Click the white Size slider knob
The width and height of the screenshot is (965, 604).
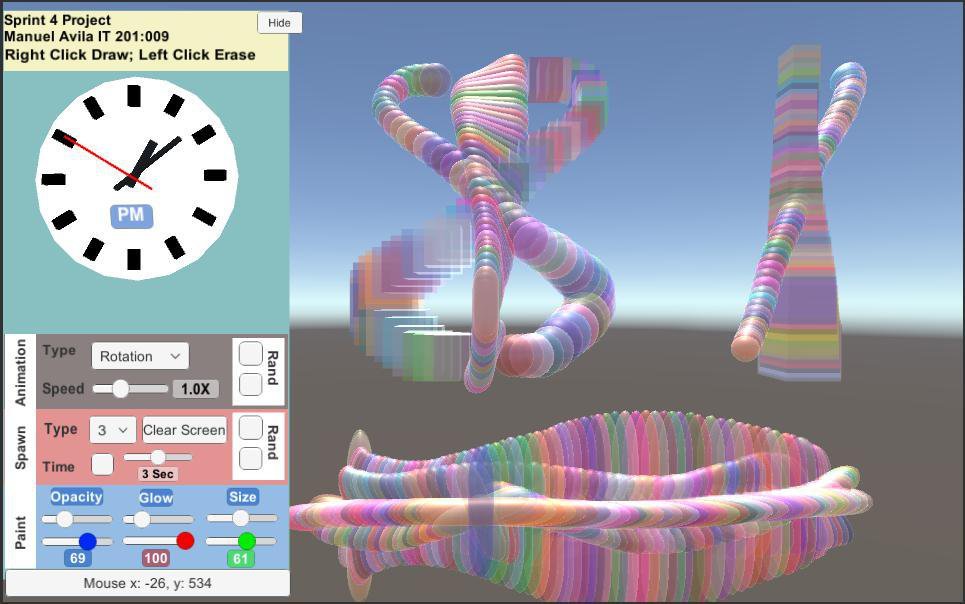pyautogui.click(x=240, y=518)
